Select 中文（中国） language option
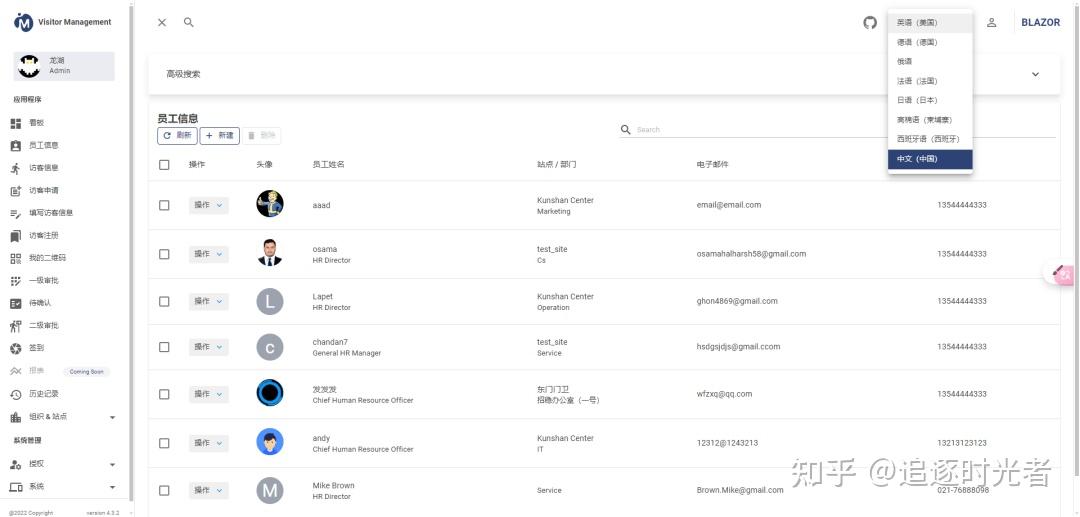Screen dimensions: 1080x517 click(x=930, y=159)
